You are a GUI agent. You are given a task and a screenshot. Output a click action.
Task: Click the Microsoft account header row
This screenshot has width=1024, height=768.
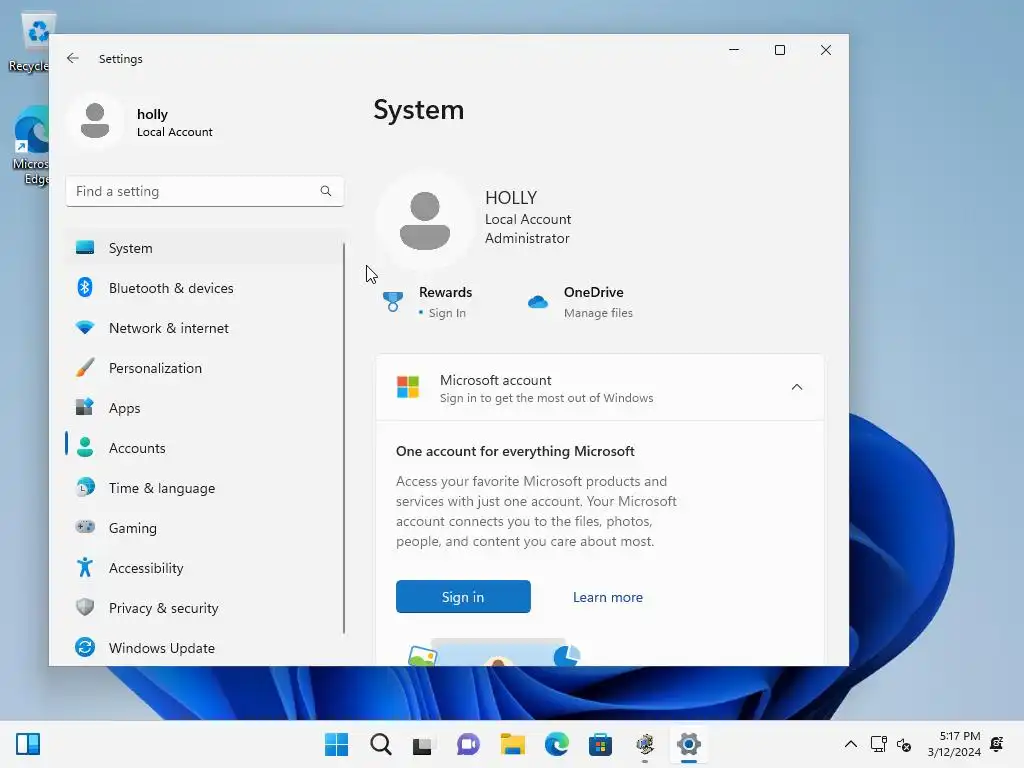[600, 387]
